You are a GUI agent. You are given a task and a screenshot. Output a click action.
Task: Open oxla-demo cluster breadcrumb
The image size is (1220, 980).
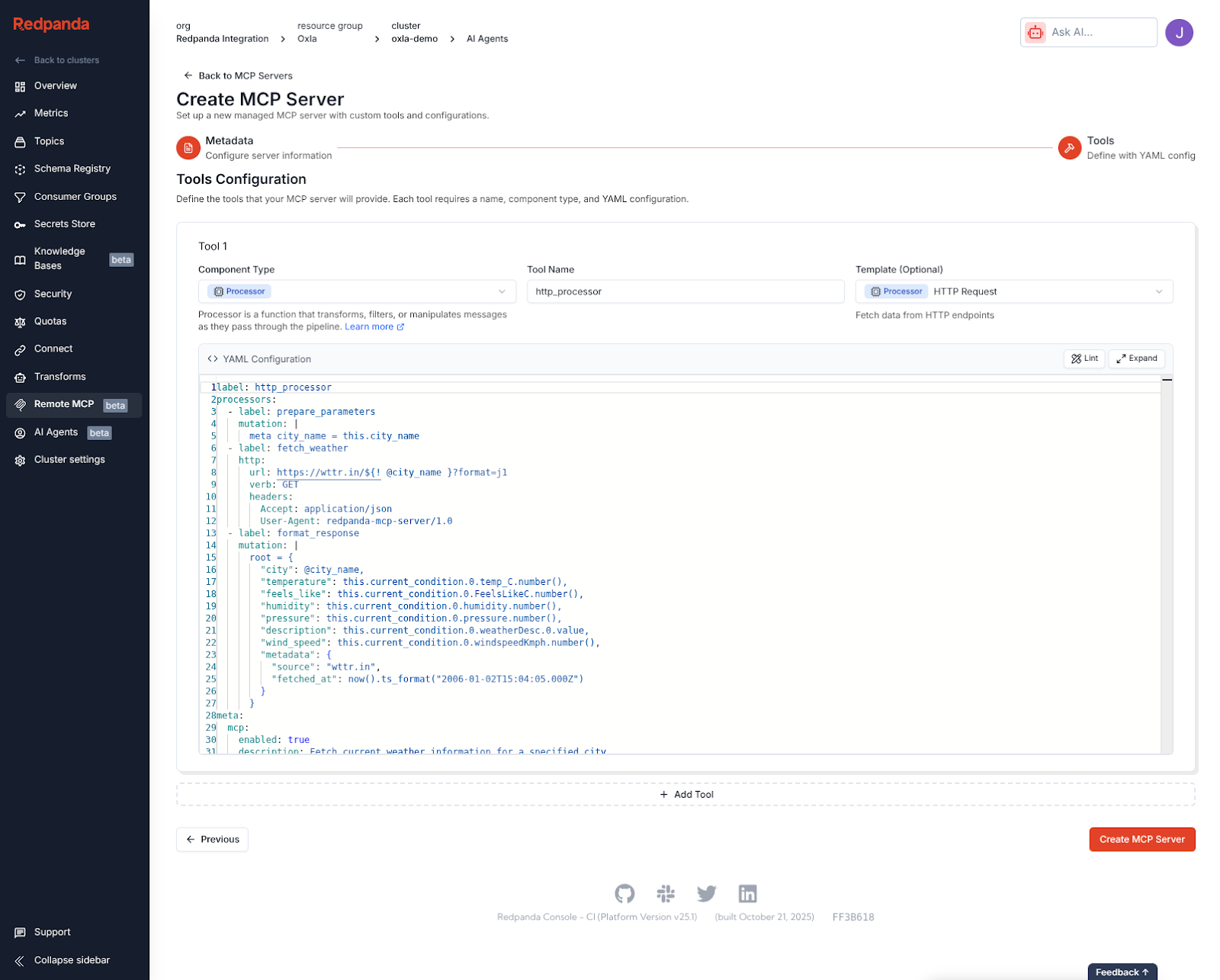414,39
